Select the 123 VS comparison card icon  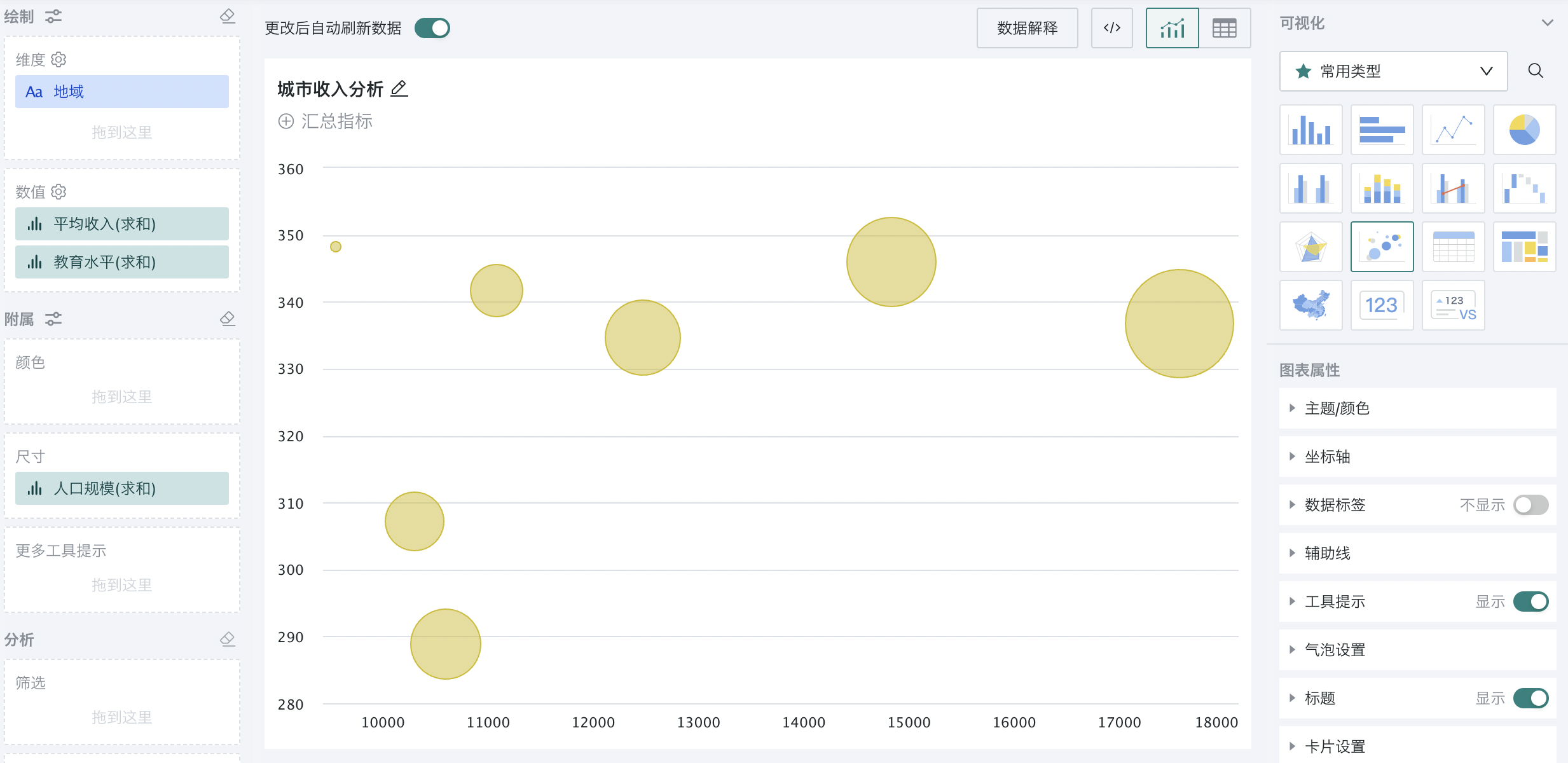pos(1453,305)
